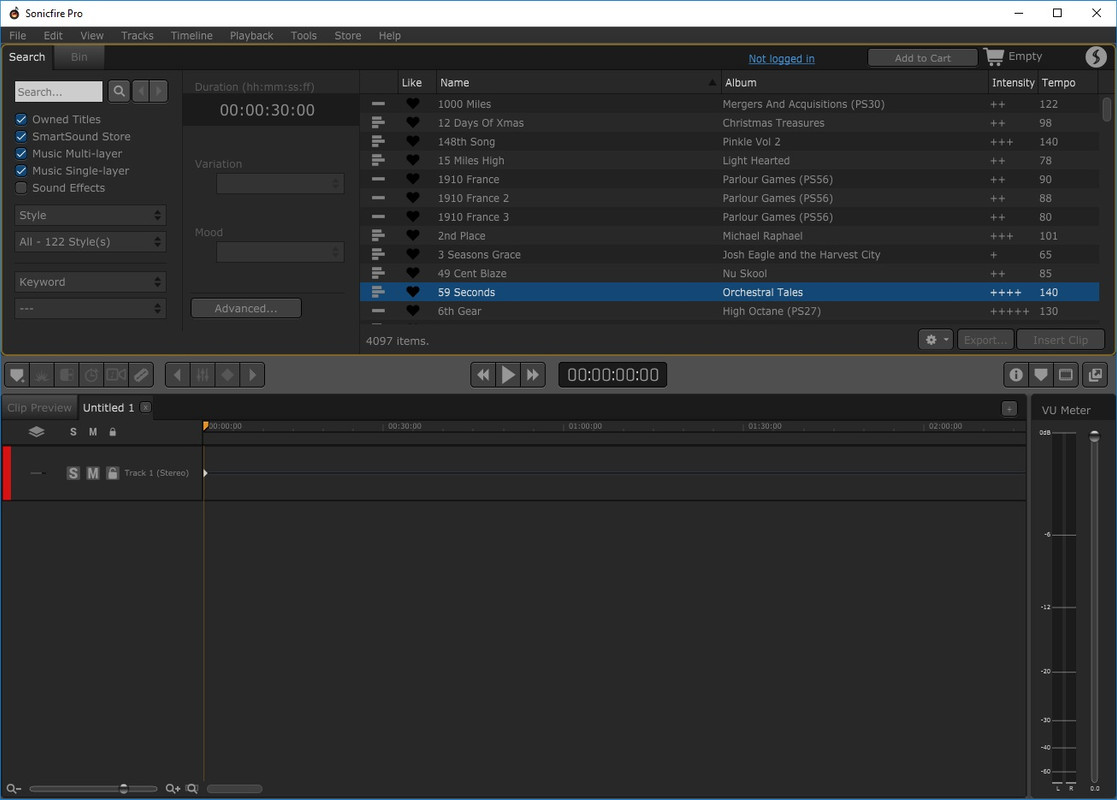Click the Add to Cart button

coord(922,58)
